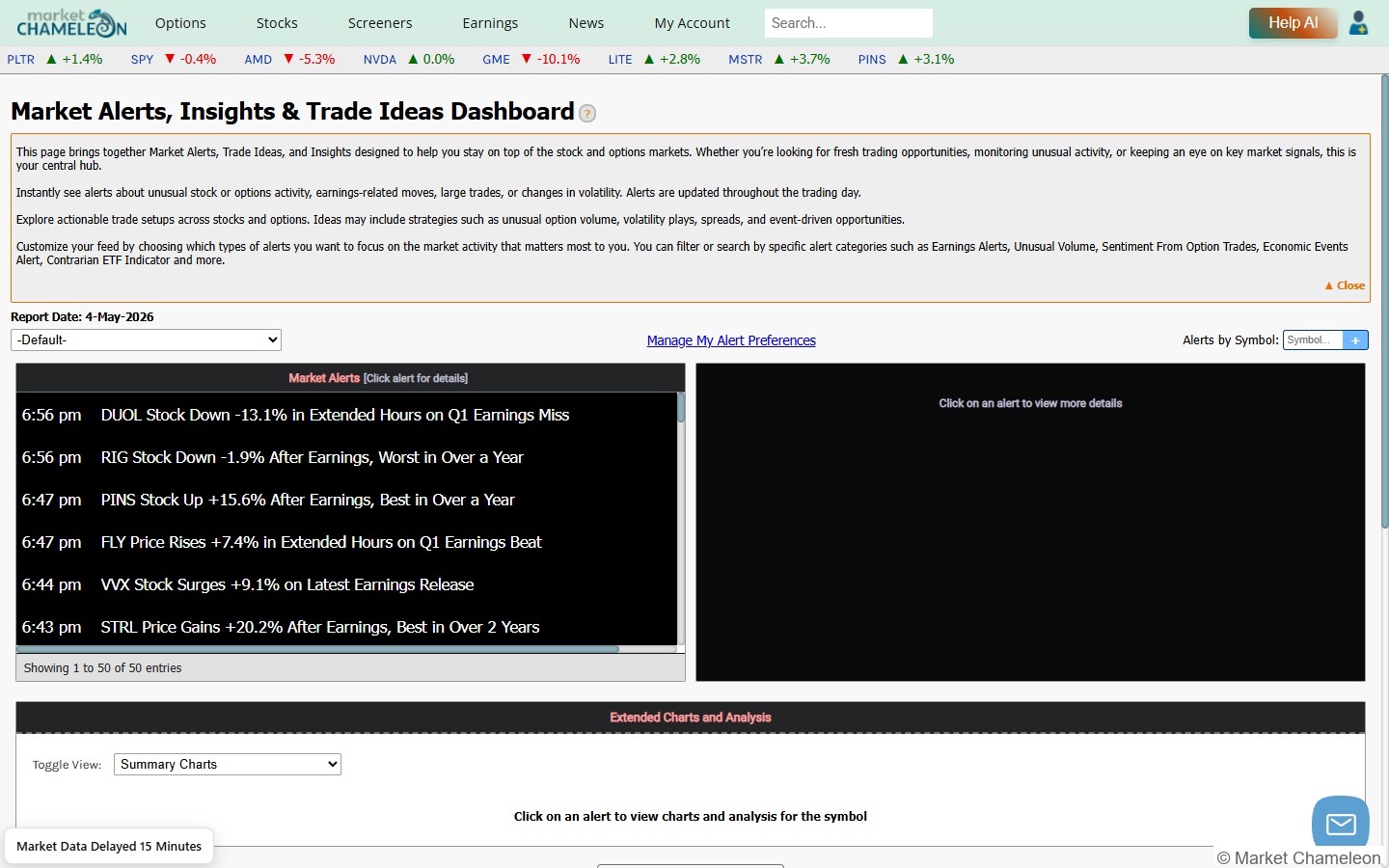Click the GME ticker symbol
The image size is (1389, 868).
pyautogui.click(x=496, y=59)
